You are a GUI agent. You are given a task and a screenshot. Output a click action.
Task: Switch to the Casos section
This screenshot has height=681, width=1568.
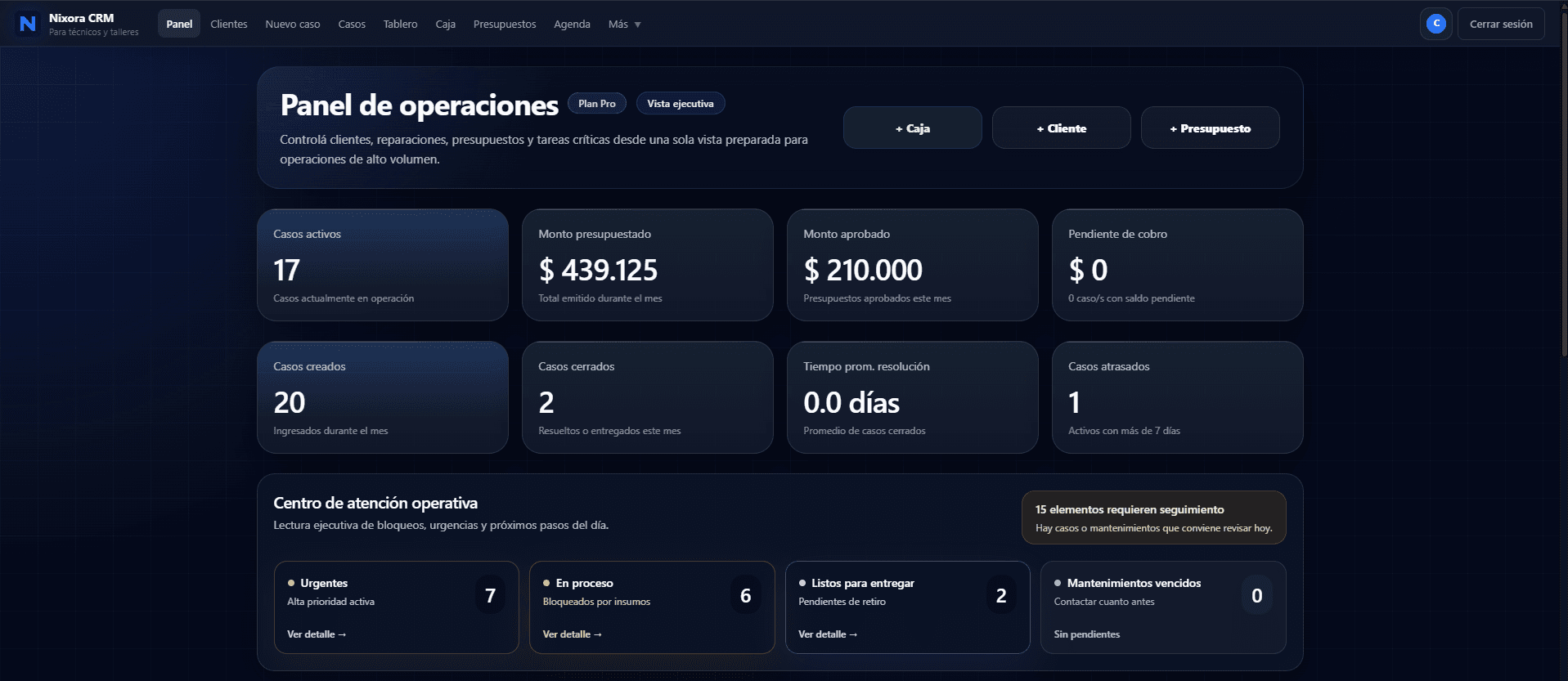352,25
